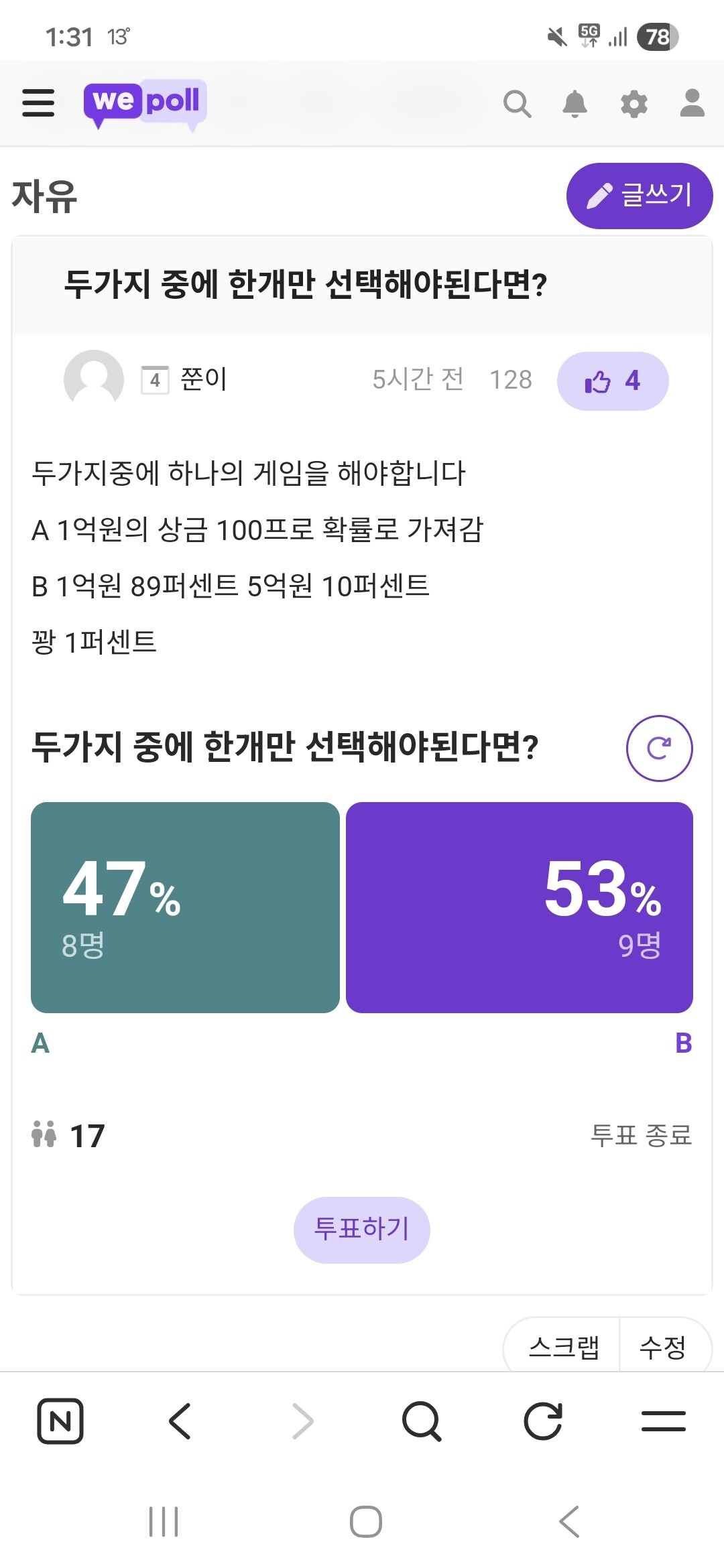Open settings gear icon

pos(633,104)
